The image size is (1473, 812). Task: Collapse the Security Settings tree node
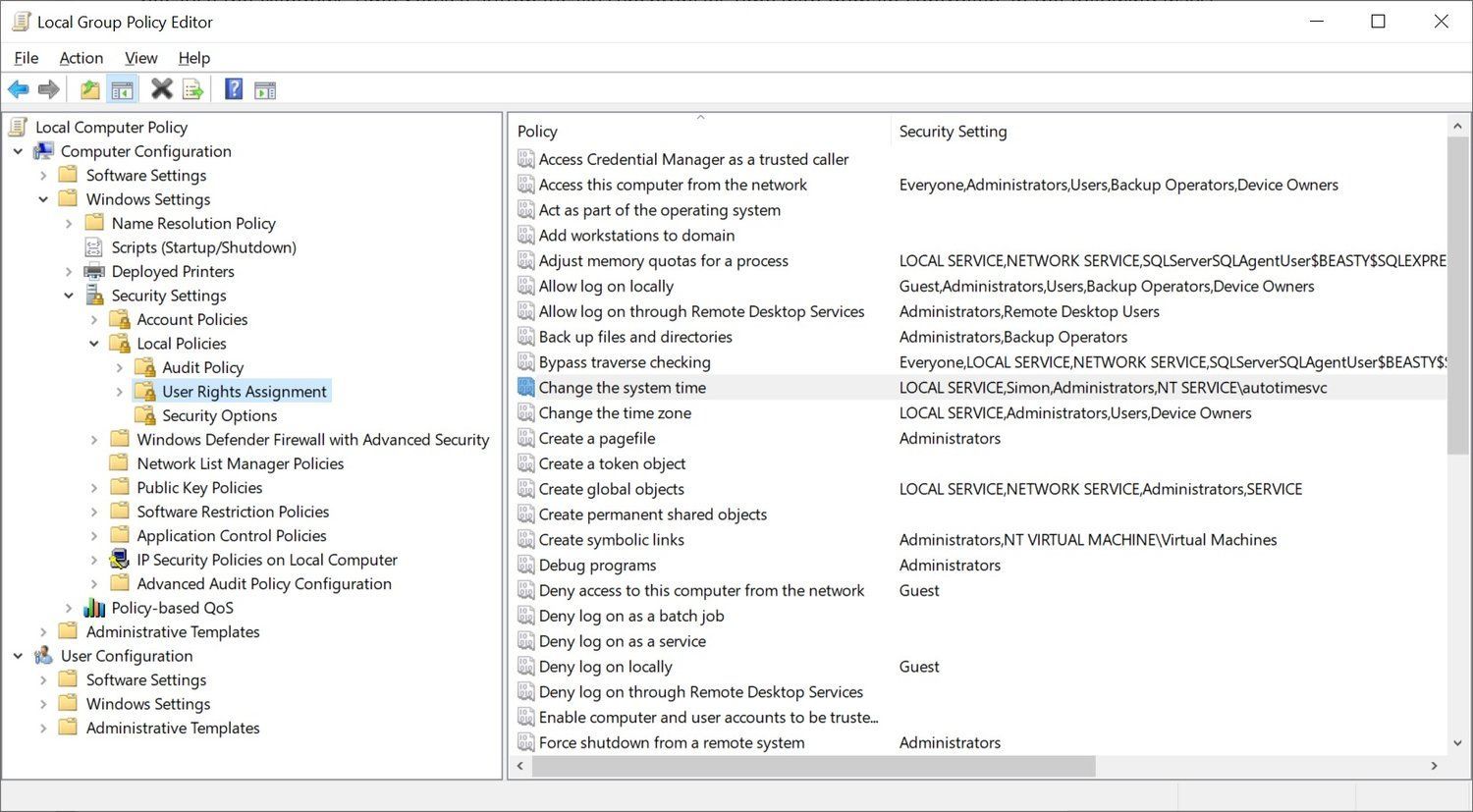coord(69,296)
